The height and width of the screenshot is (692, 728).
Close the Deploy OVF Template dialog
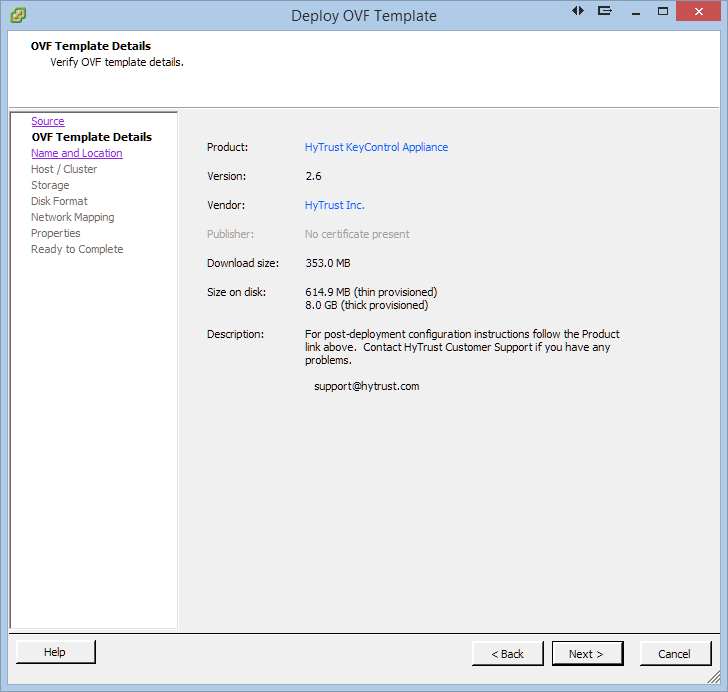click(698, 12)
